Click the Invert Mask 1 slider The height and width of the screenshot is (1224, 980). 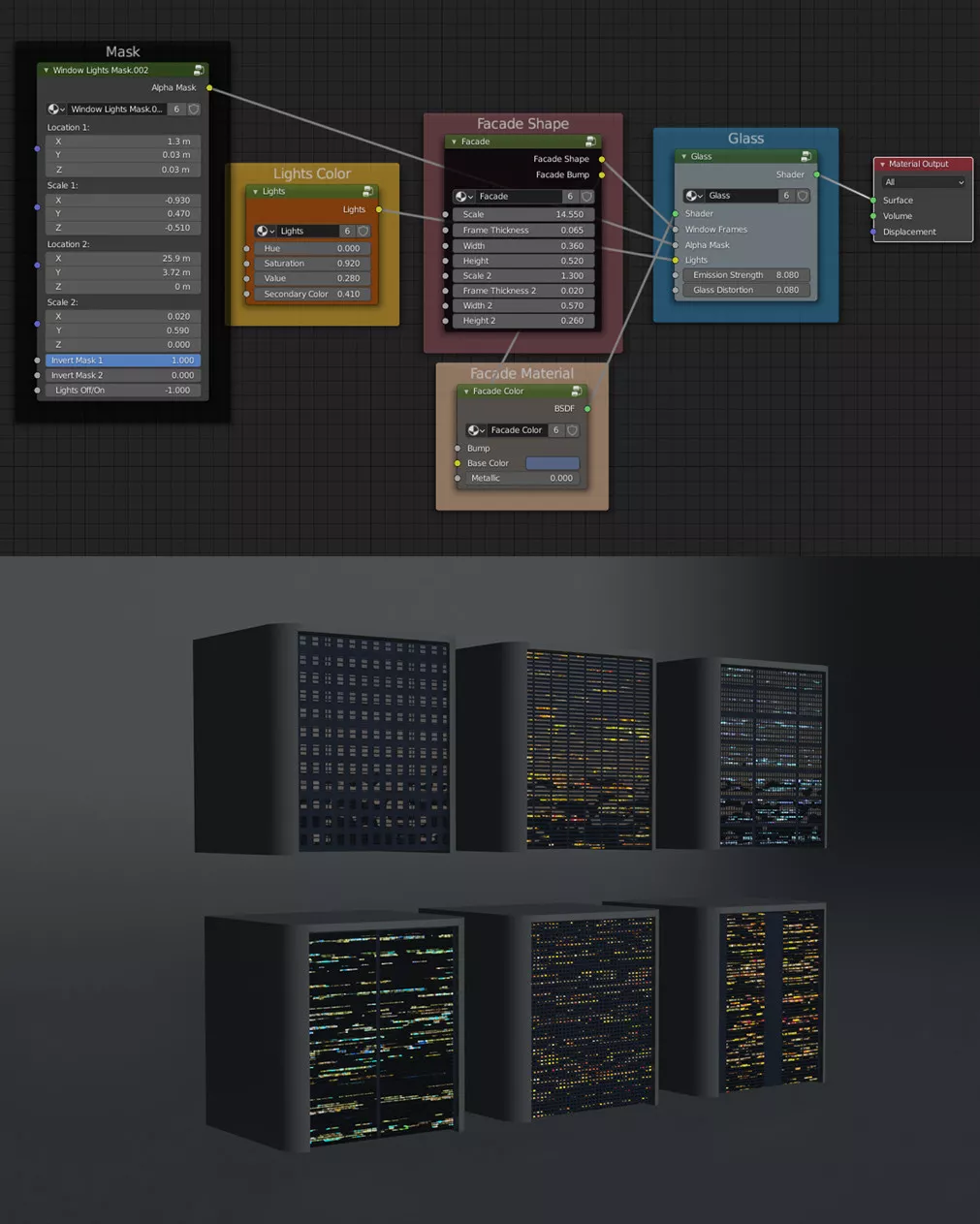coord(122,361)
